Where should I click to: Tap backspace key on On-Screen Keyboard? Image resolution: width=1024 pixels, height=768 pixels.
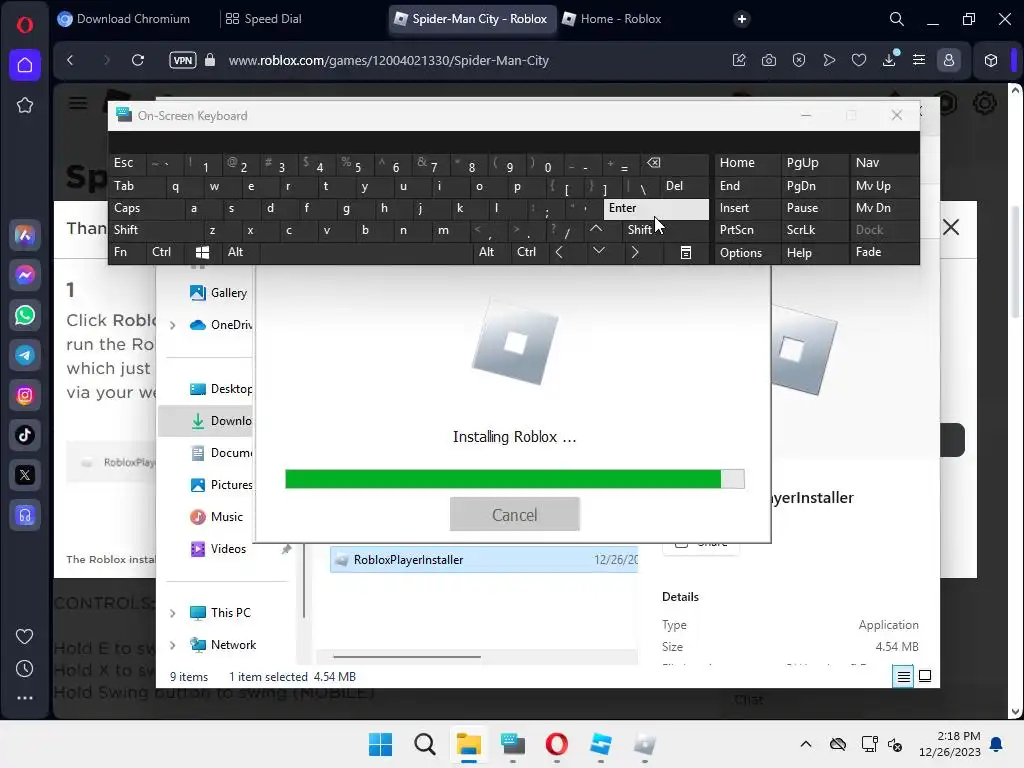[675, 163]
